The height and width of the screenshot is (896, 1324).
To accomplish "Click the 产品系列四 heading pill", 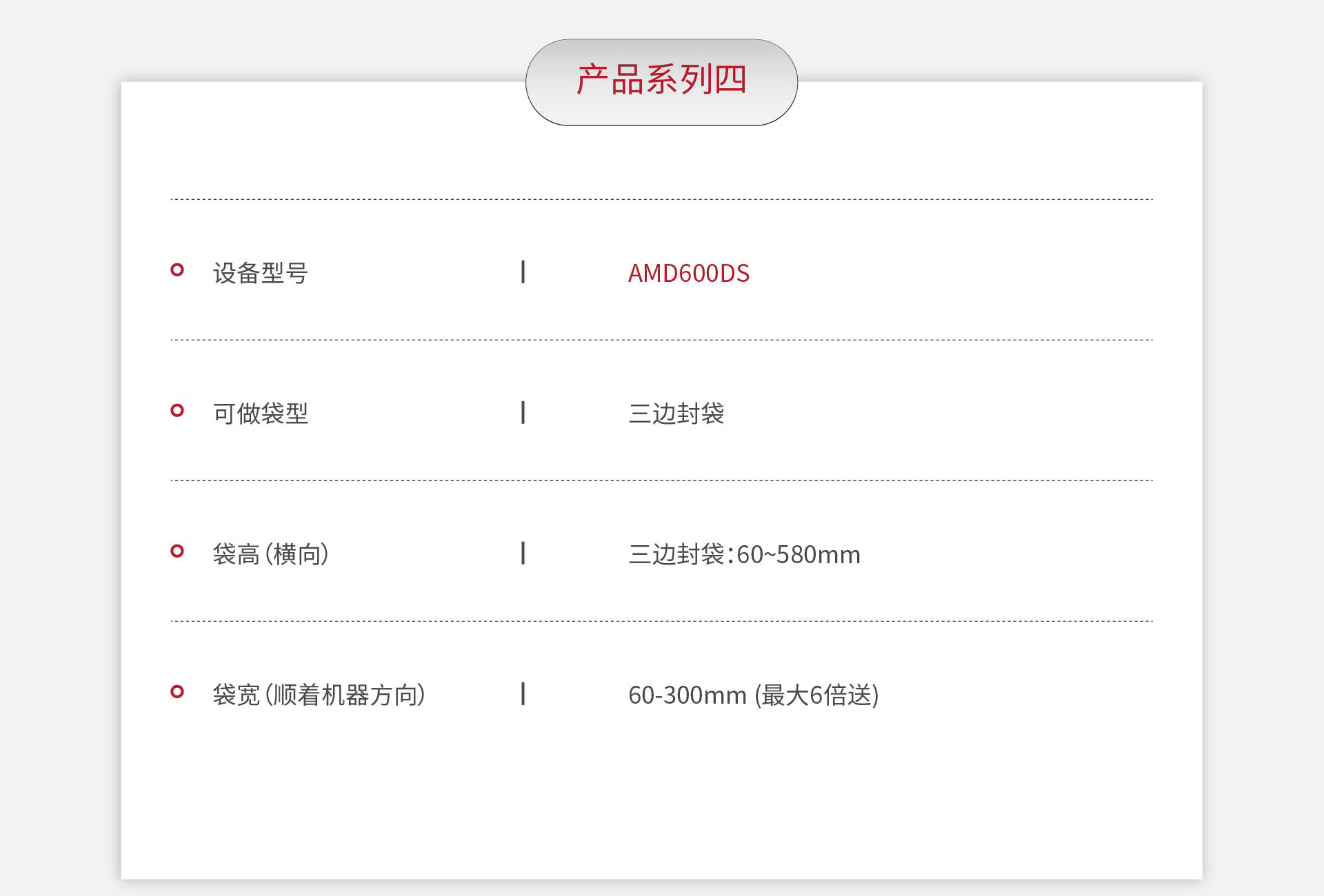I will pyautogui.click(x=661, y=81).
